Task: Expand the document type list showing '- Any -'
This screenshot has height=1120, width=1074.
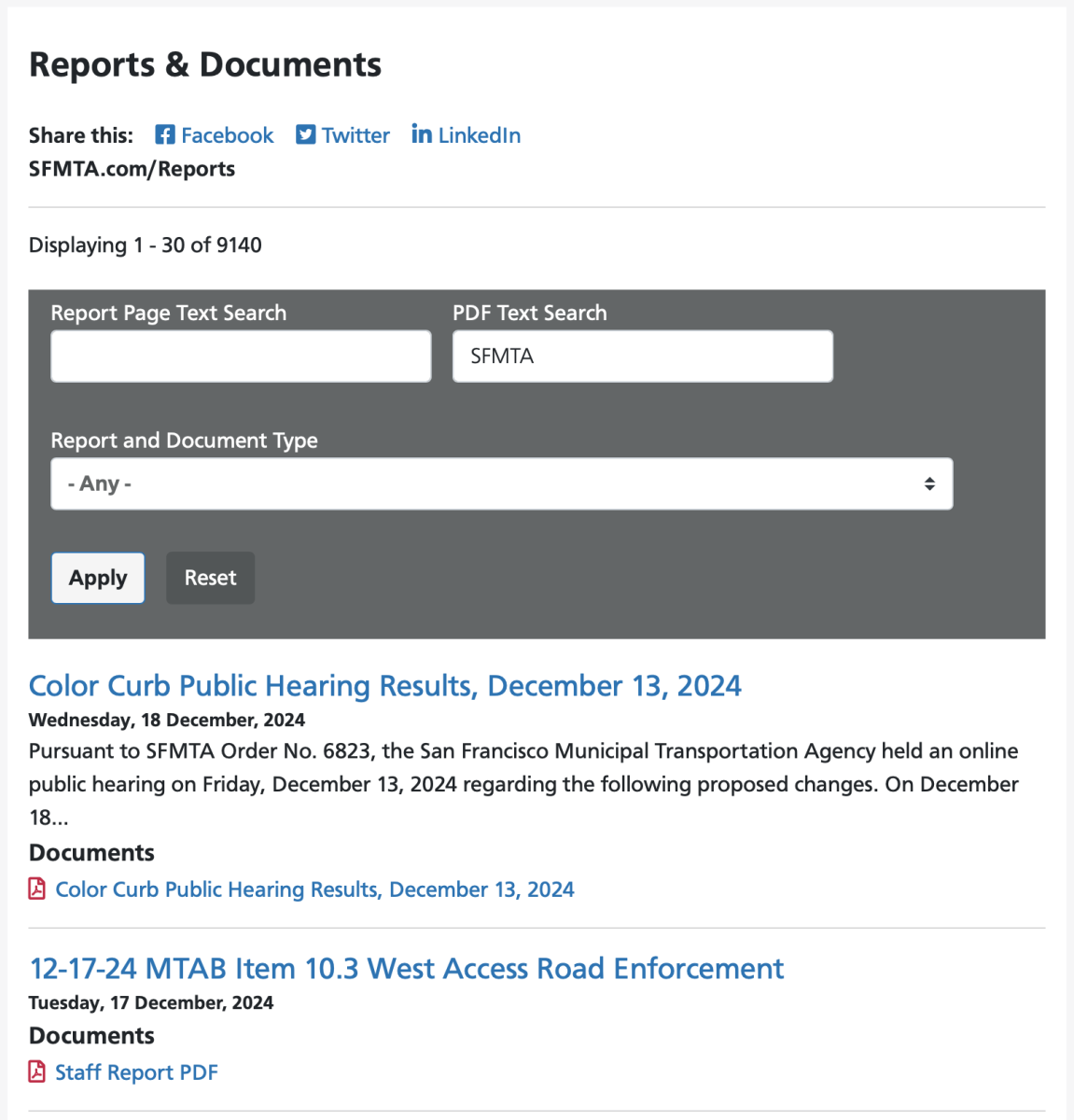Action: (x=501, y=483)
